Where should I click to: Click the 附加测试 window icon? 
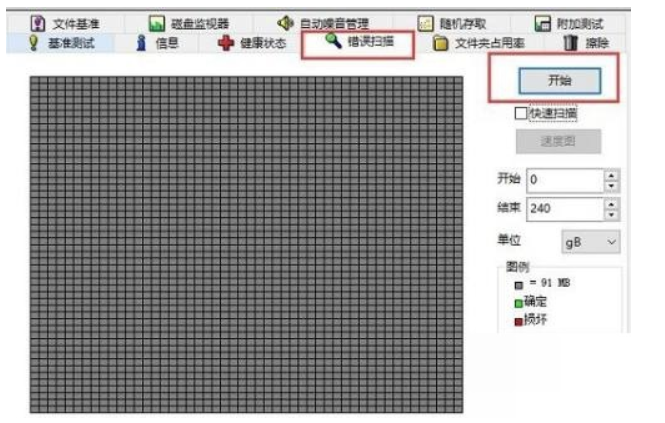pos(542,23)
